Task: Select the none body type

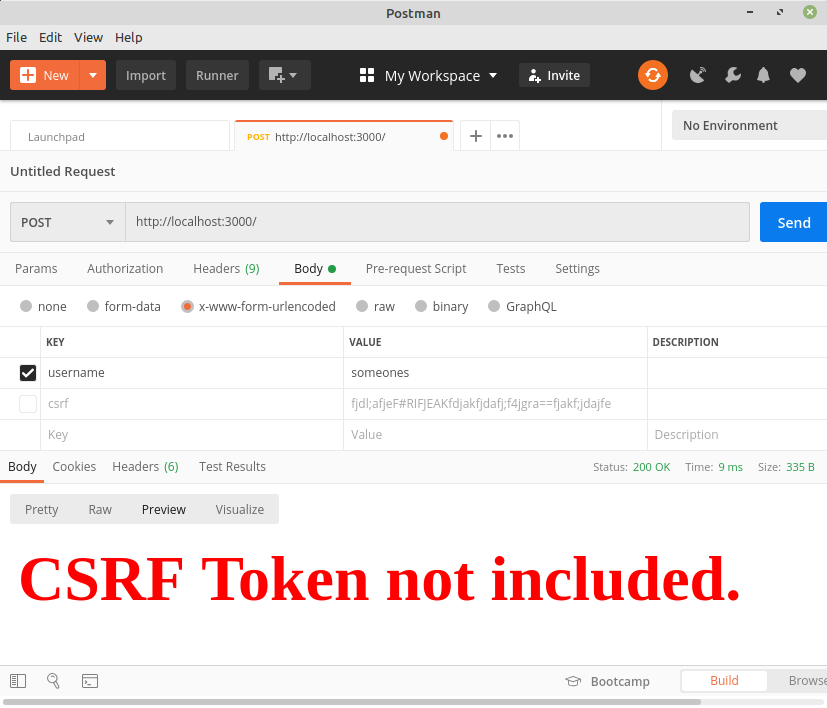Action: click(x=26, y=306)
